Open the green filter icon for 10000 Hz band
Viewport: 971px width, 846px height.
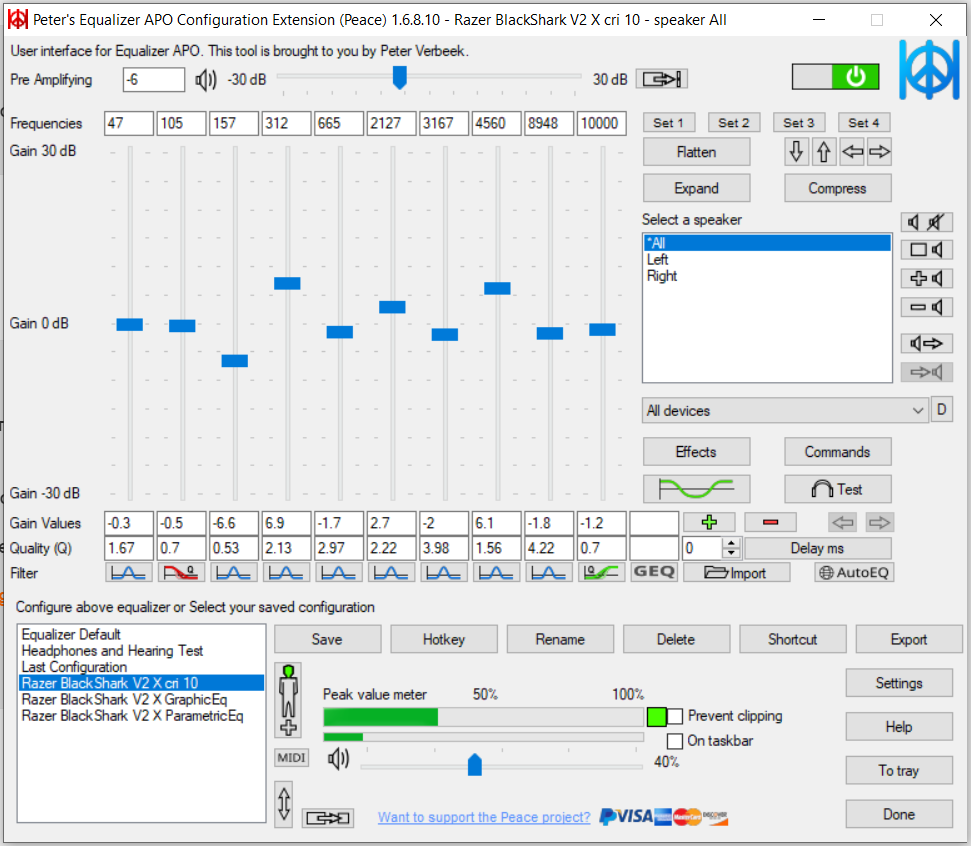click(601, 573)
